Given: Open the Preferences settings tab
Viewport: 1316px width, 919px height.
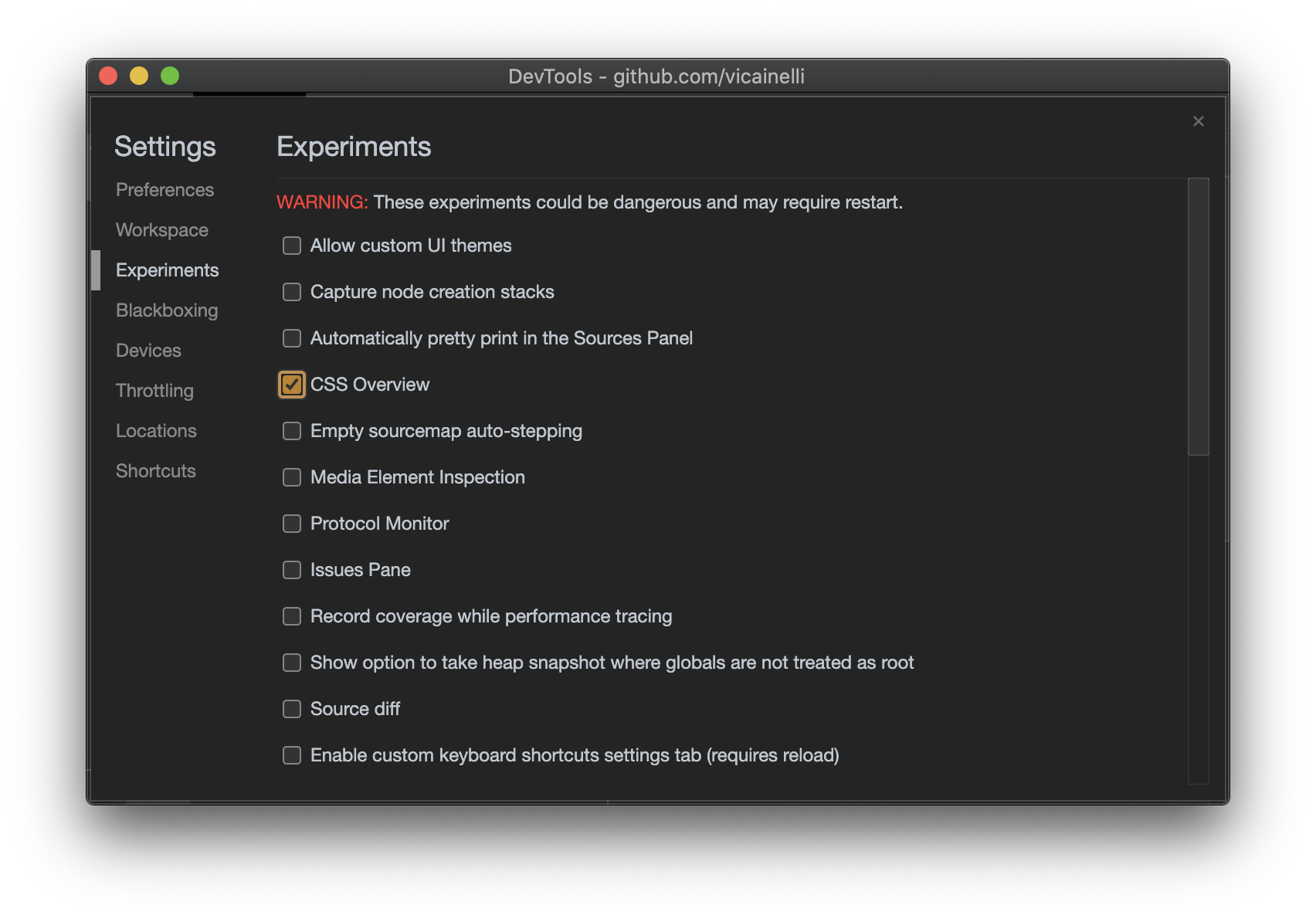Looking at the screenshot, I should [x=164, y=190].
